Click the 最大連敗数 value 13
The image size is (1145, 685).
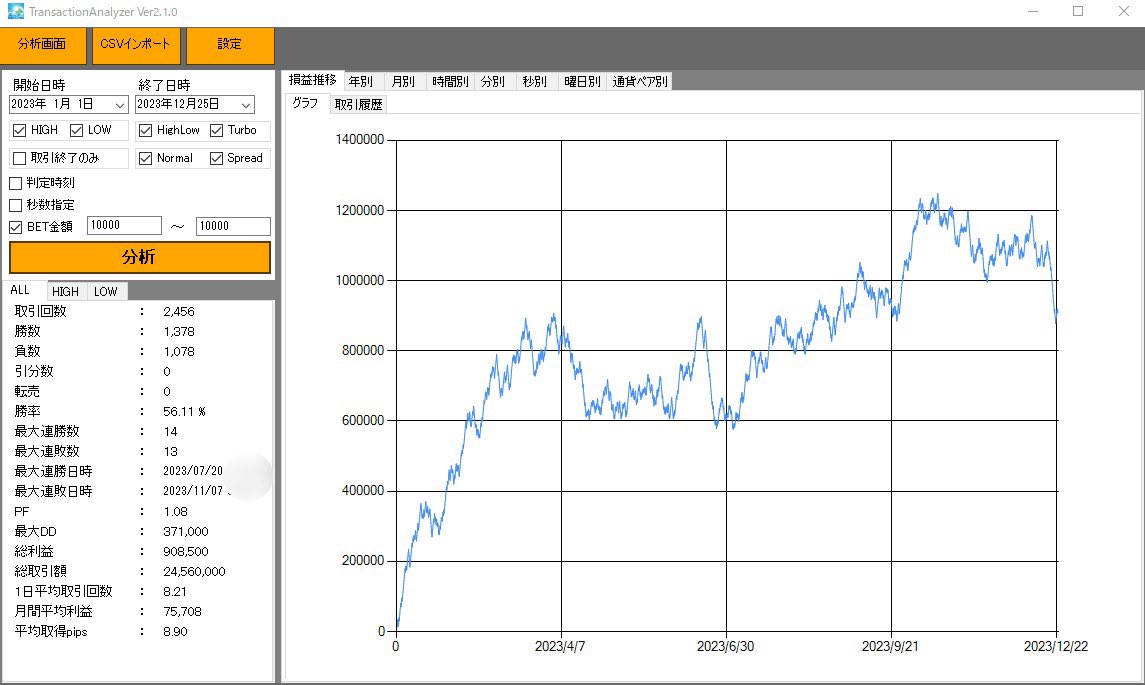click(x=170, y=452)
